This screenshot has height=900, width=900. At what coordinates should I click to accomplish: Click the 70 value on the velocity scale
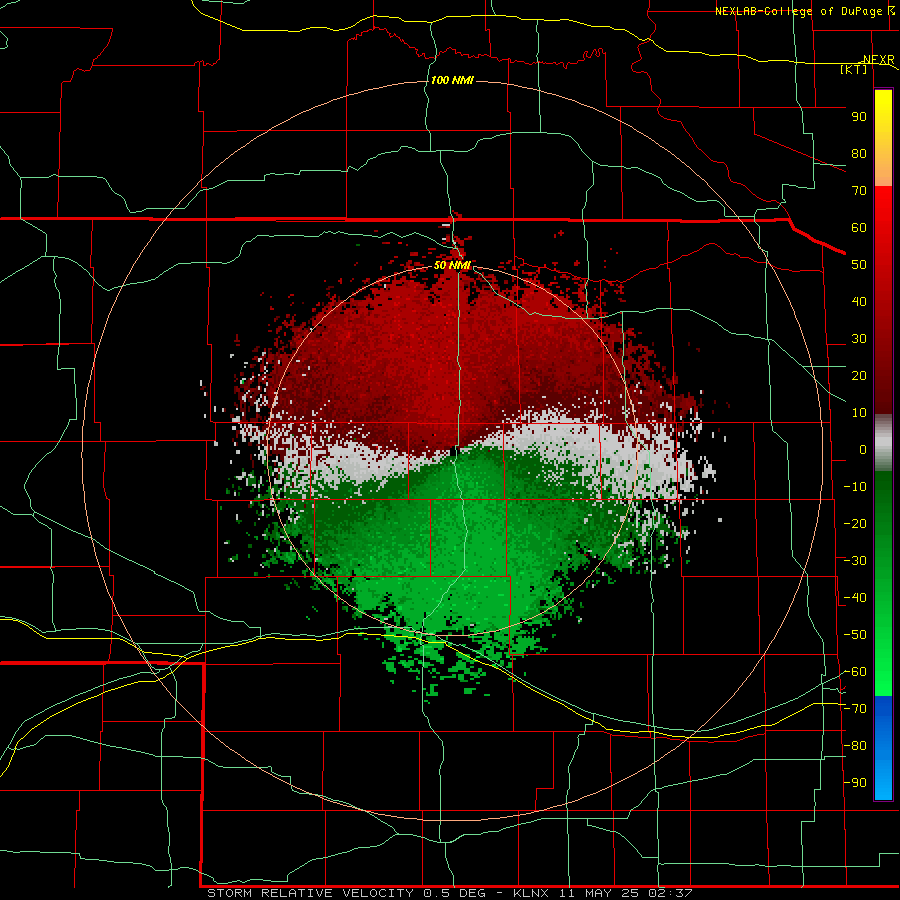pyautogui.click(x=859, y=191)
